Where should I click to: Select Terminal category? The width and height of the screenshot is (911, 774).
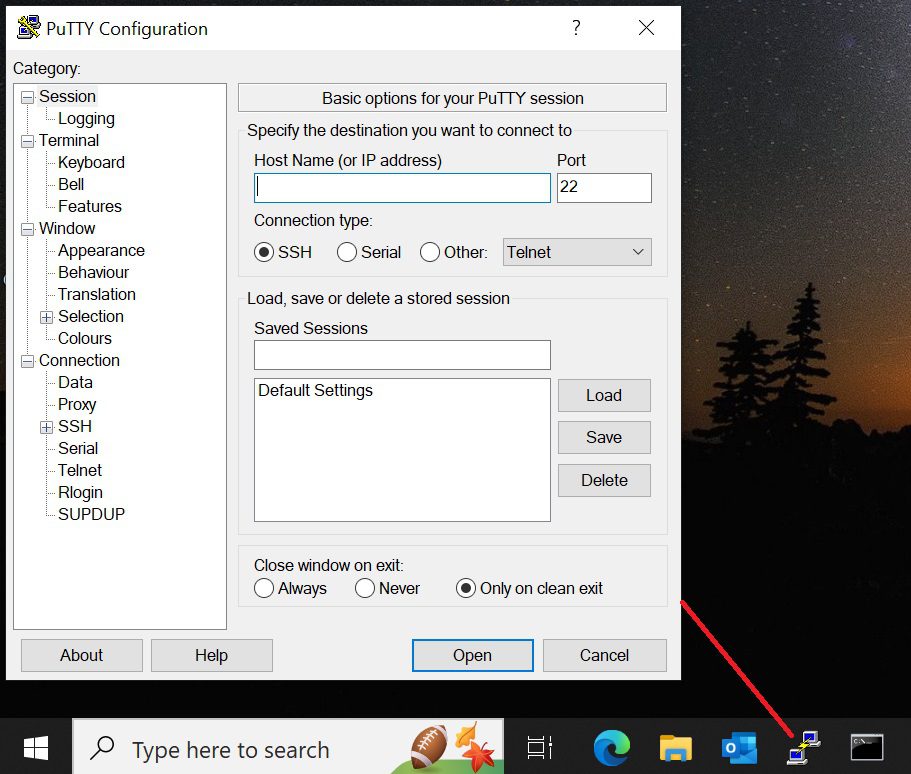point(69,141)
